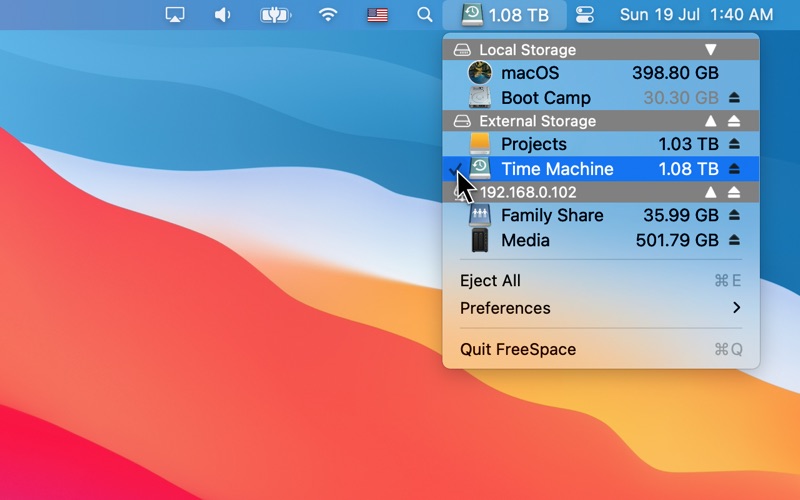Eject the Boot Camp volume
Image resolution: width=800 pixels, height=500 pixels.
tap(734, 97)
